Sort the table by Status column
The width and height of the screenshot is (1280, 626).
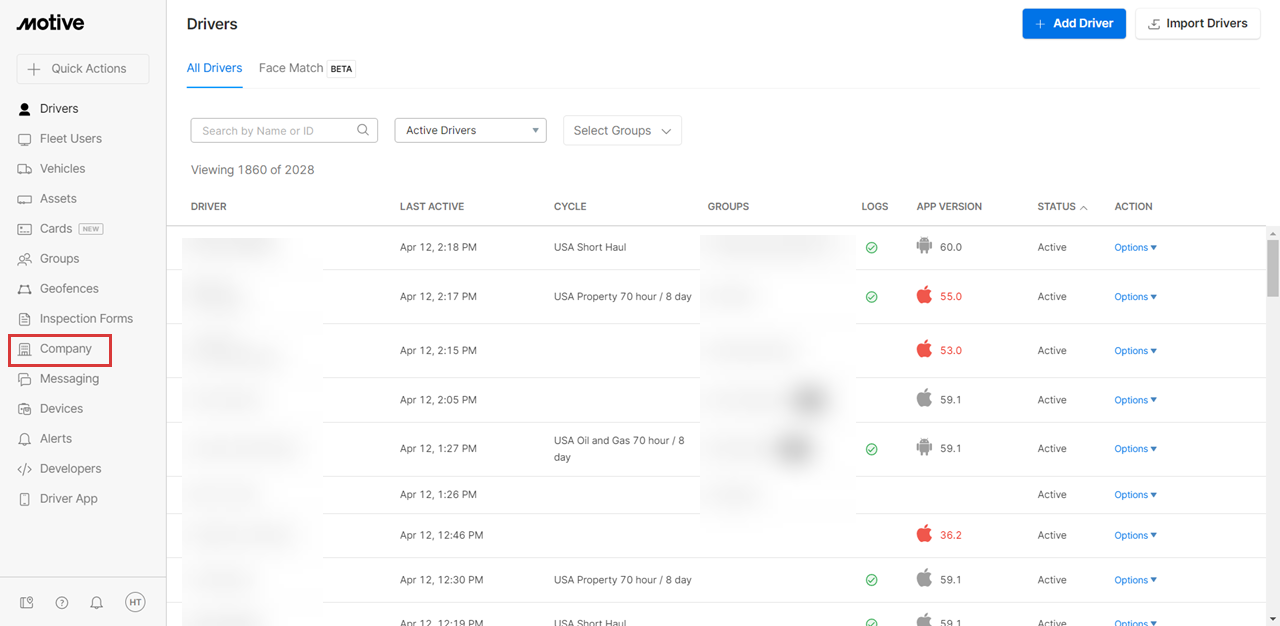point(1062,207)
